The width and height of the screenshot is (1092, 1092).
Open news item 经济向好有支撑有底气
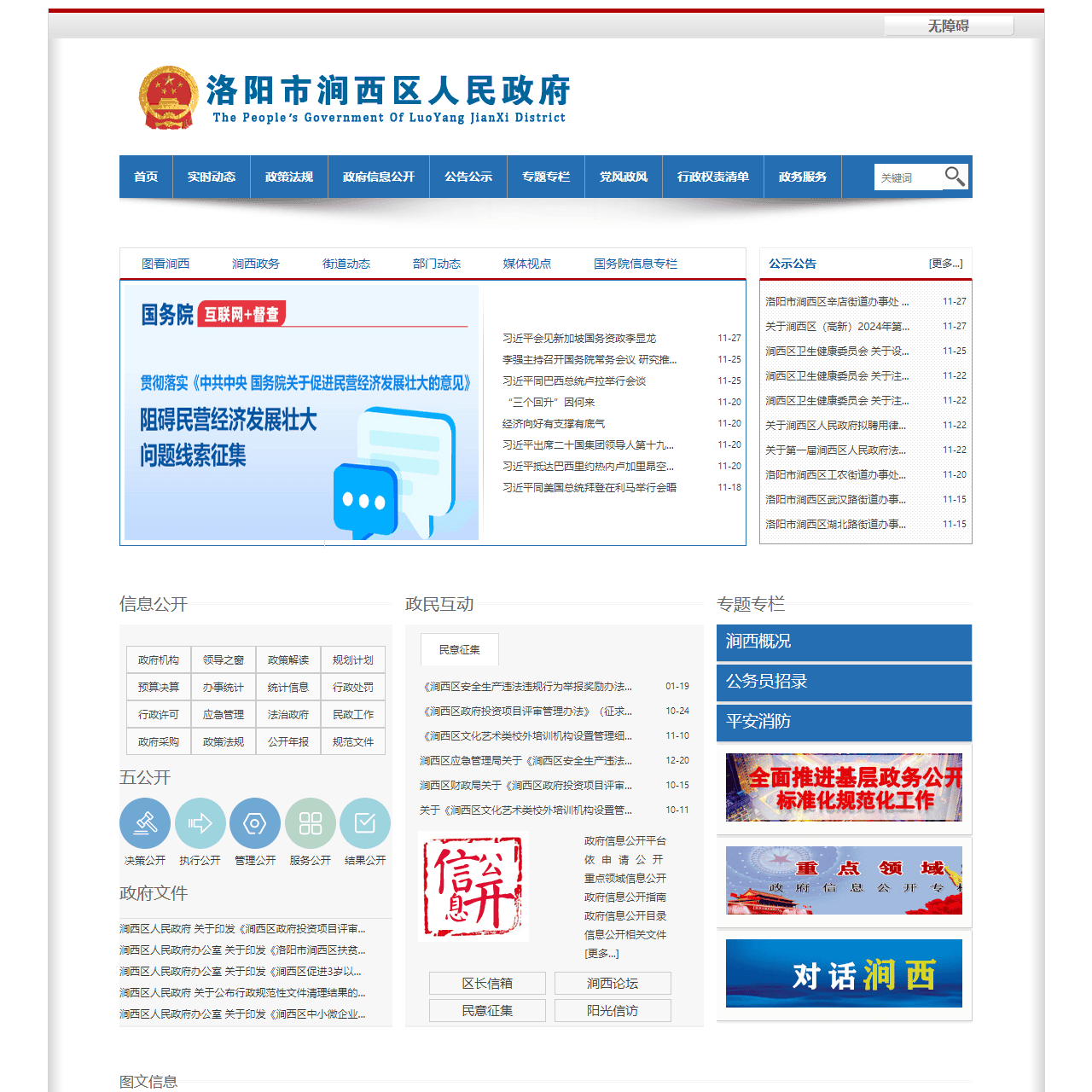[x=554, y=424]
